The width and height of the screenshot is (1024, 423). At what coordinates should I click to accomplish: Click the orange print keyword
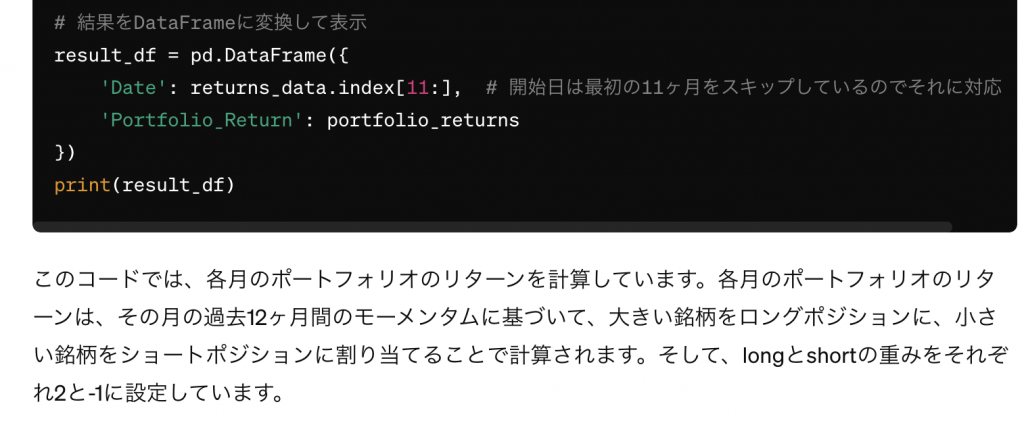tap(82, 186)
